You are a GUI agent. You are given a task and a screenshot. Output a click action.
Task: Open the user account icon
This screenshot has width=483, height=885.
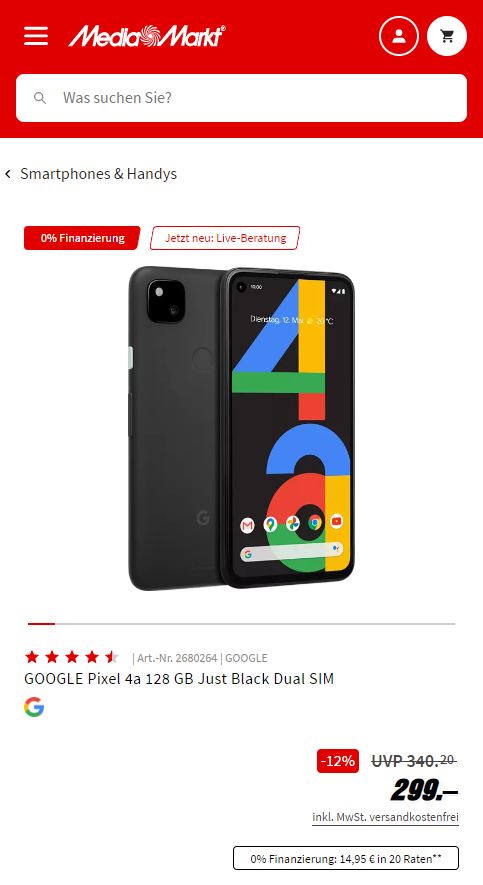(x=399, y=37)
